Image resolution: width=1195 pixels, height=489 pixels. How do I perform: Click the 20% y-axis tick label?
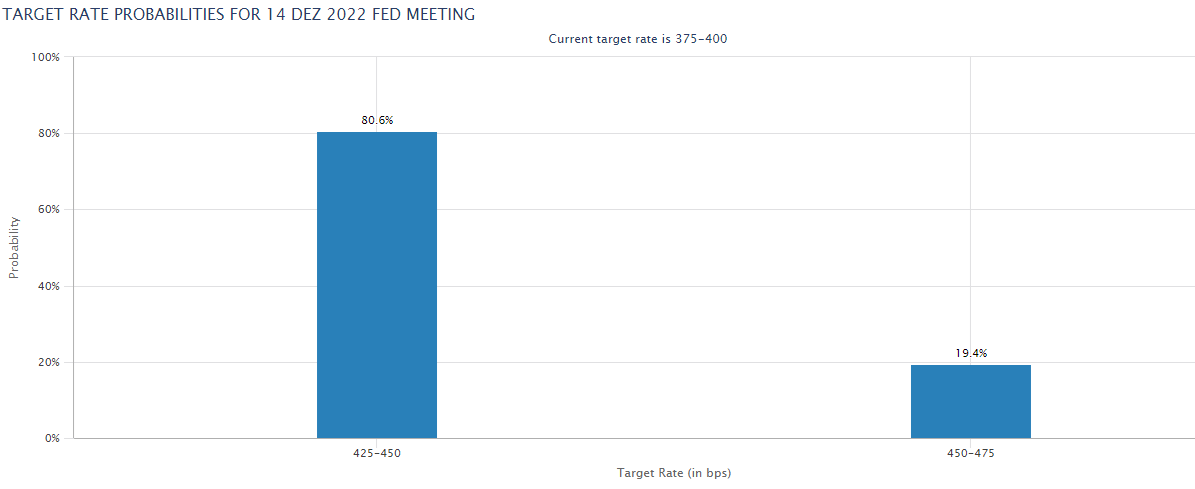pos(49,362)
